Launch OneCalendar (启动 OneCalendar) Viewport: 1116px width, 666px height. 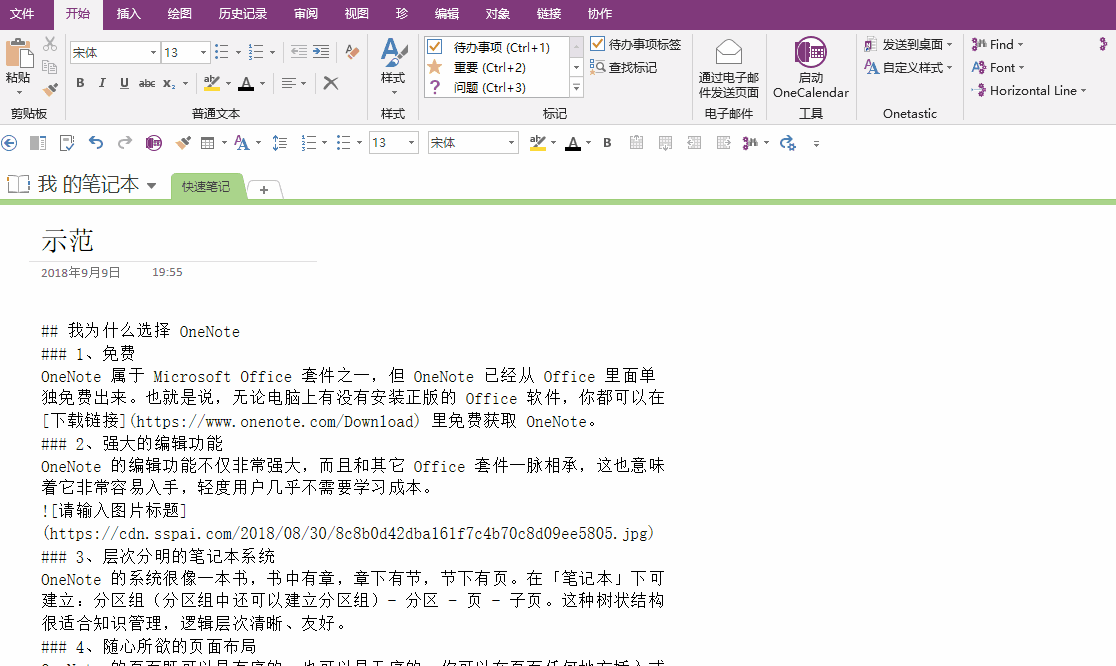coord(811,67)
